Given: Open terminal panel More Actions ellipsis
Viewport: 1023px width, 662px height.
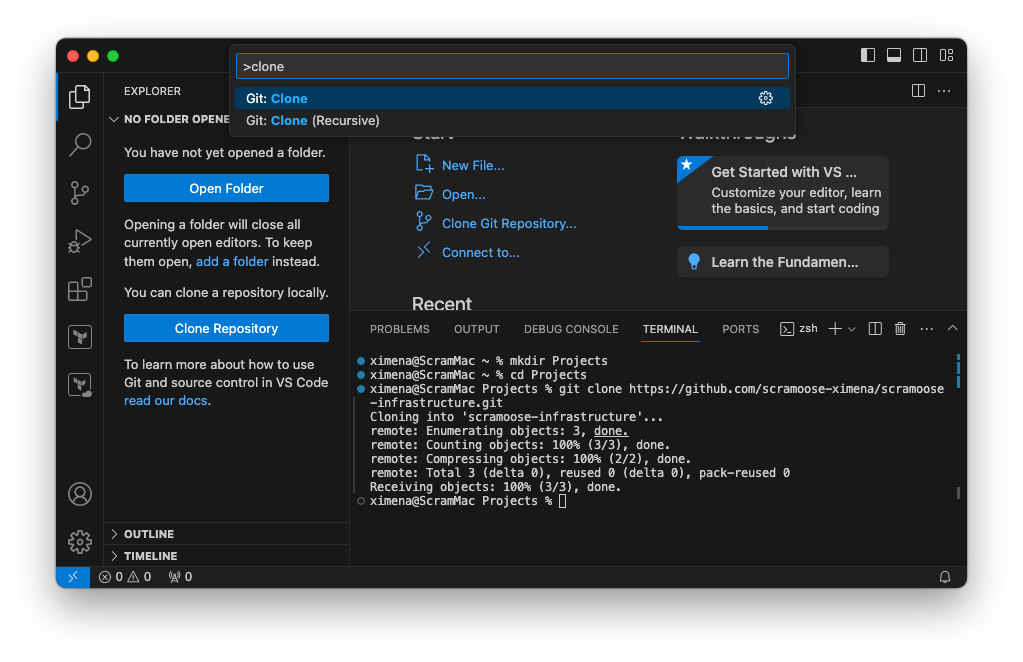Looking at the screenshot, I should 926,329.
